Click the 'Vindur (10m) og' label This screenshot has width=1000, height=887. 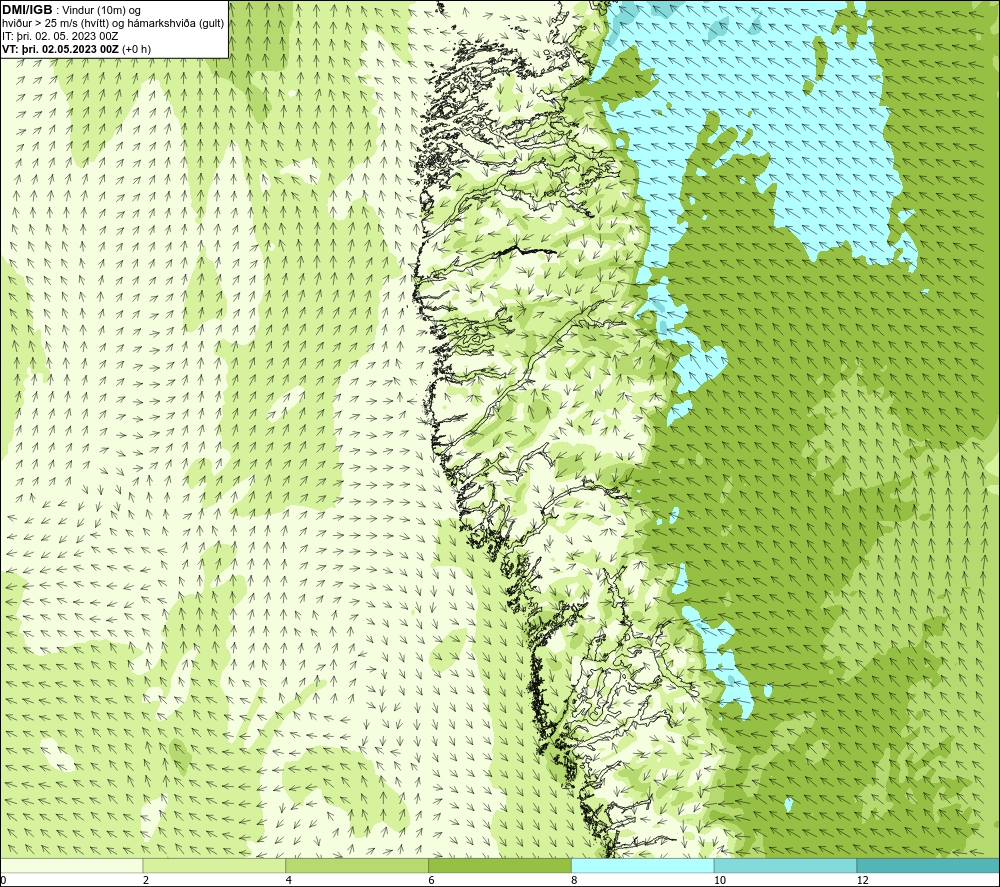point(102,10)
